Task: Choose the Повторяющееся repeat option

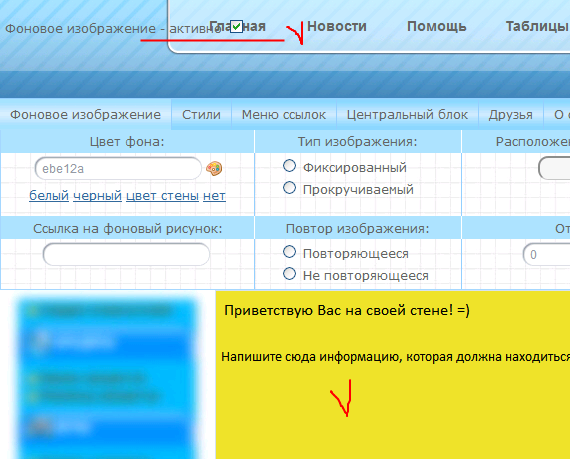Action: click(x=289, y=252)
